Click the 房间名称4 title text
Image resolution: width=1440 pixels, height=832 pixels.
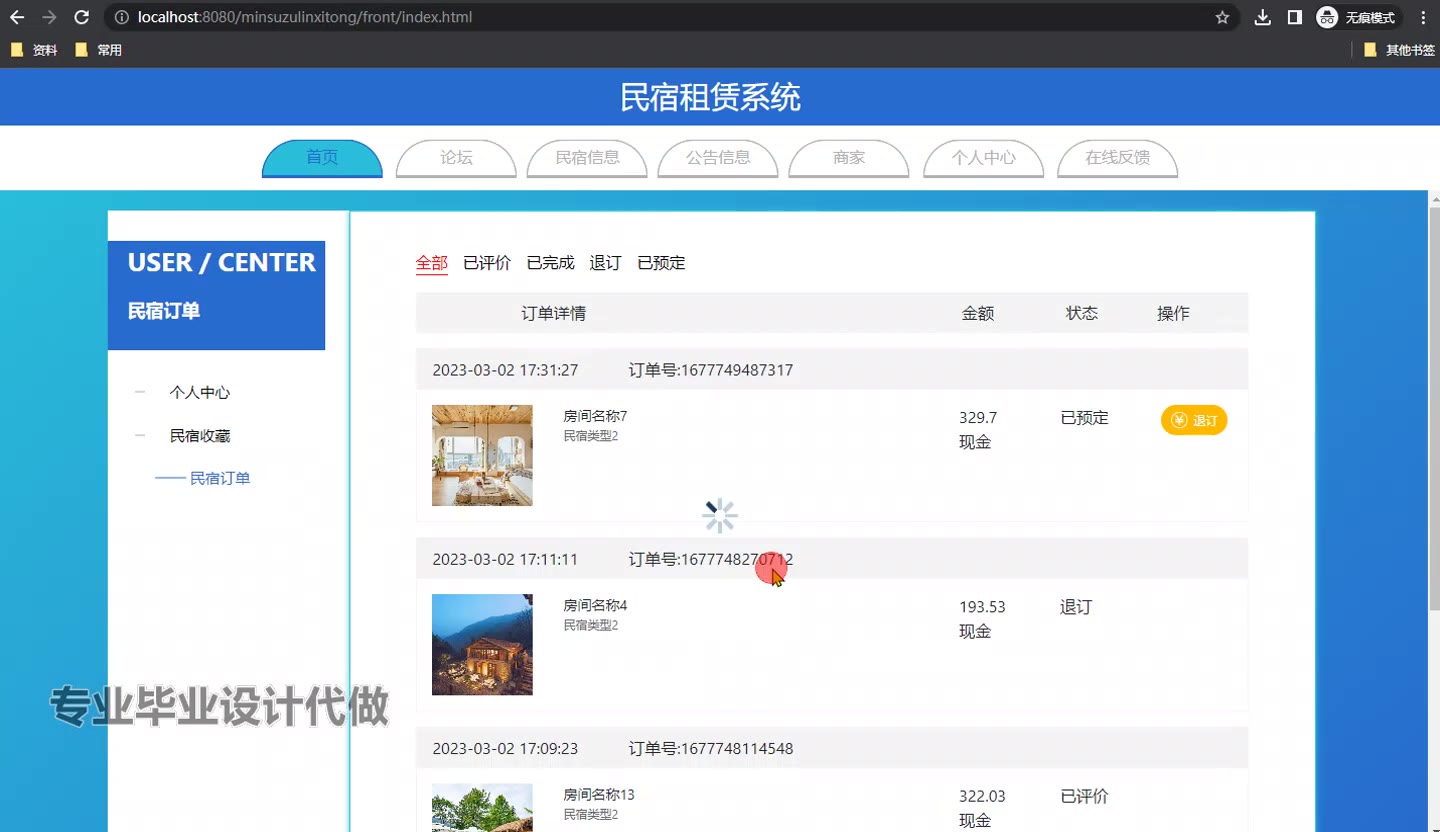tap(595, 605)
